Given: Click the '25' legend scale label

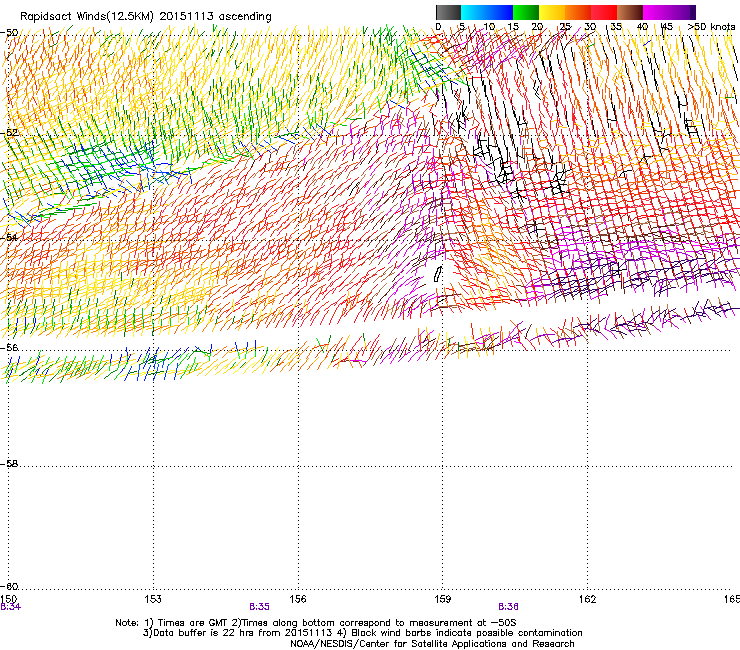Looking at the screenshot, I should pos(565,27).
